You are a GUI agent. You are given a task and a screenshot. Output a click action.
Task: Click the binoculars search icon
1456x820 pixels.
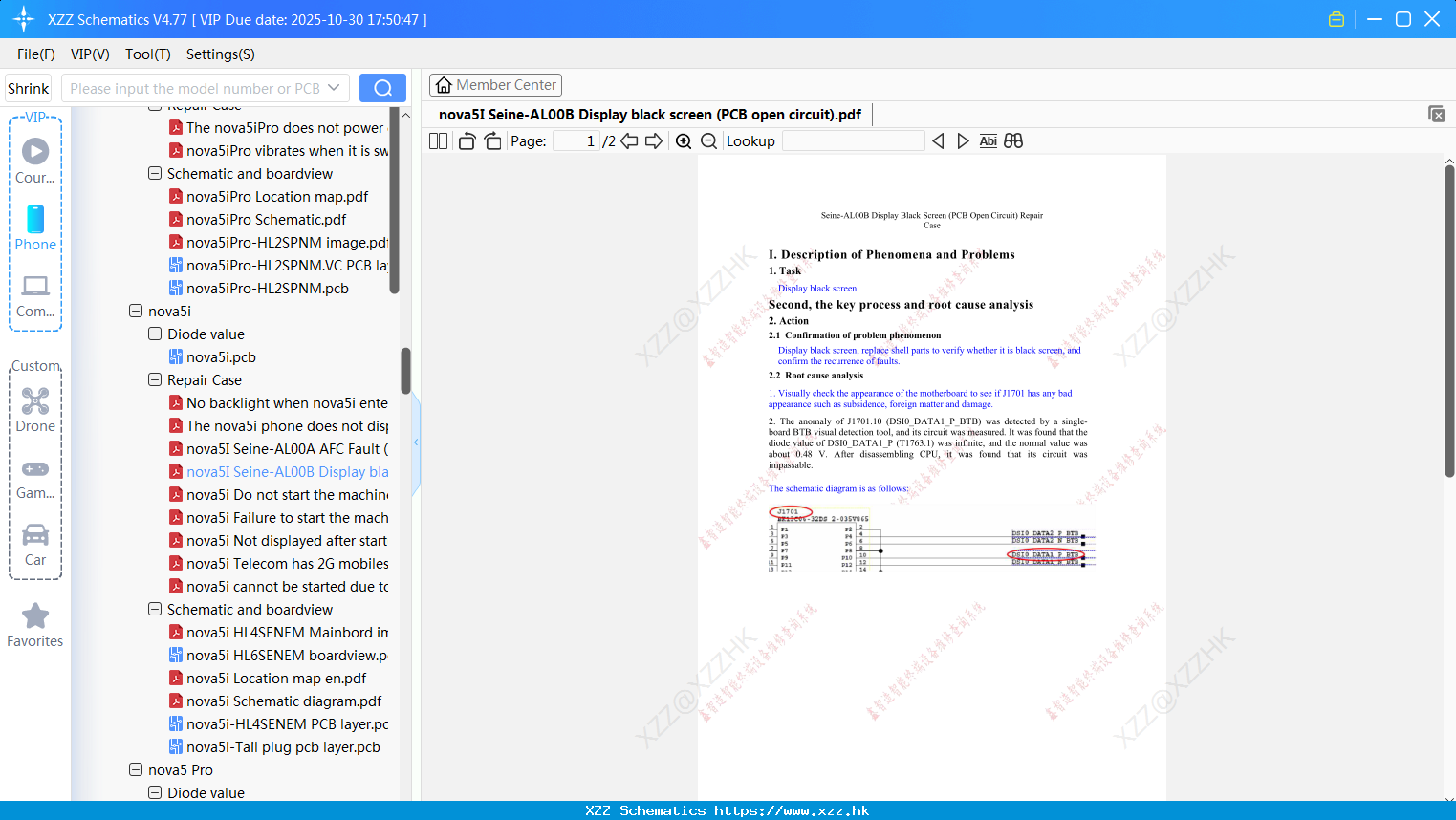(1013, 141)
